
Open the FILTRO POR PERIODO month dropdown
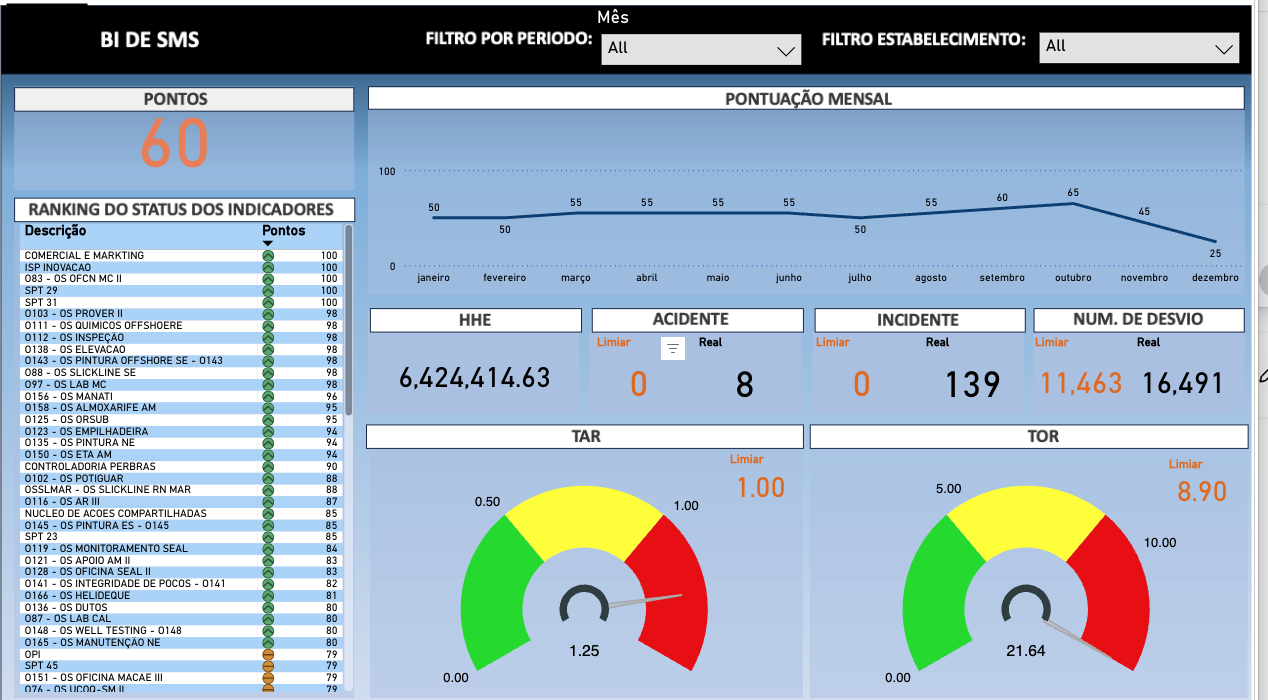(701, 48)
